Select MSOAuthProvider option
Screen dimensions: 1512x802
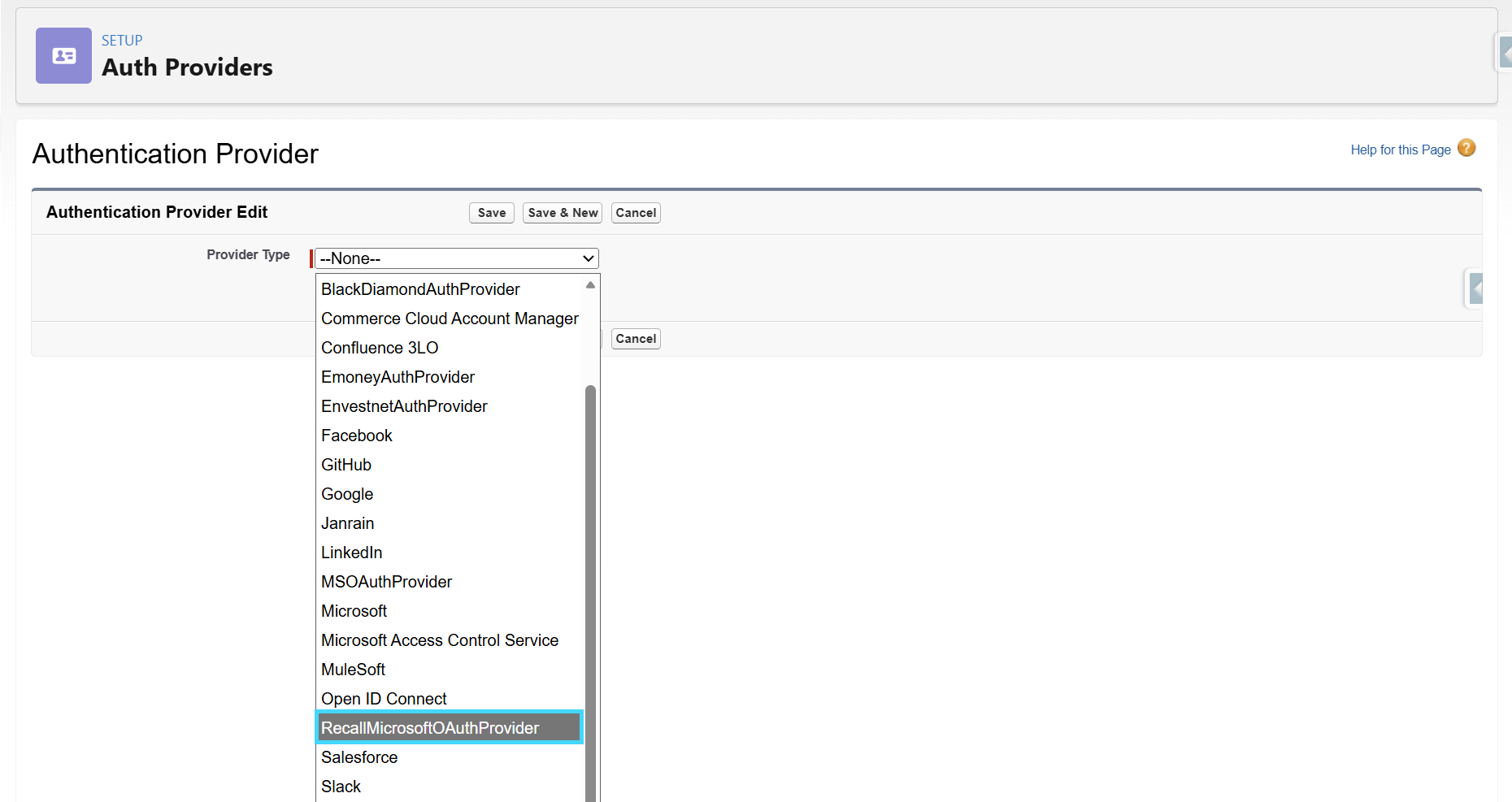450,582
